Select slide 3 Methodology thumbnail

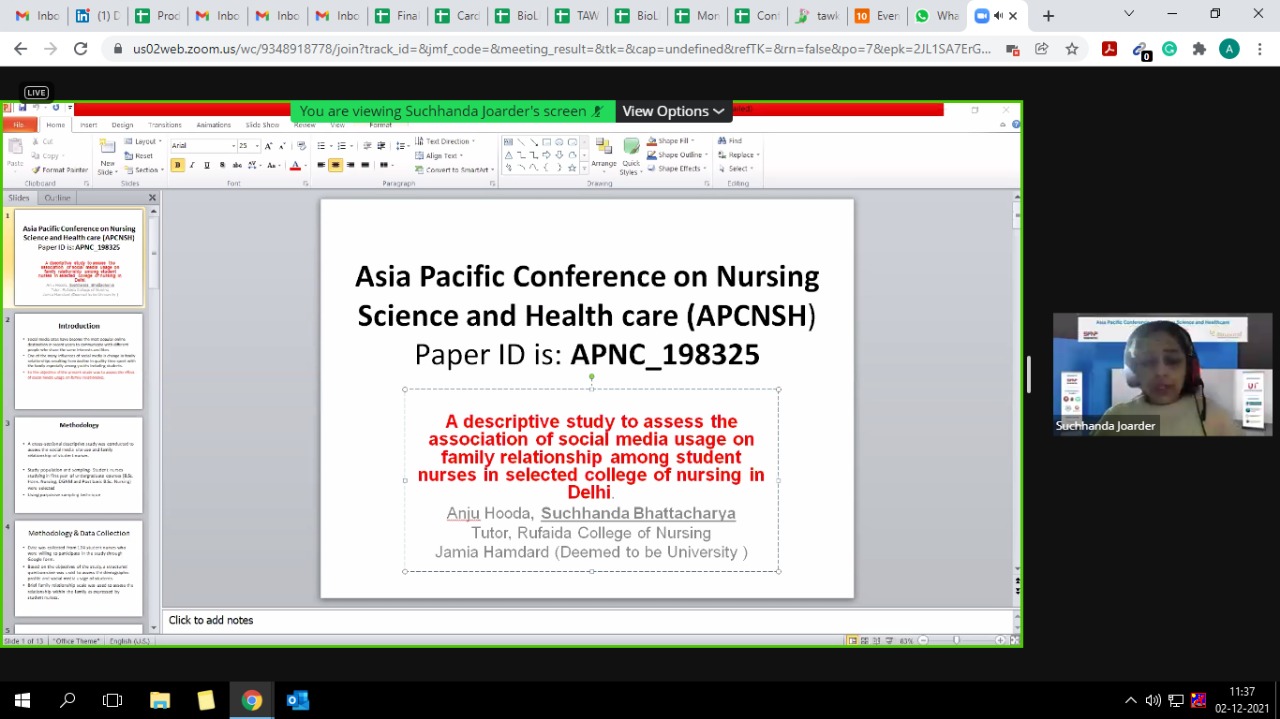[x=78, y=465]
